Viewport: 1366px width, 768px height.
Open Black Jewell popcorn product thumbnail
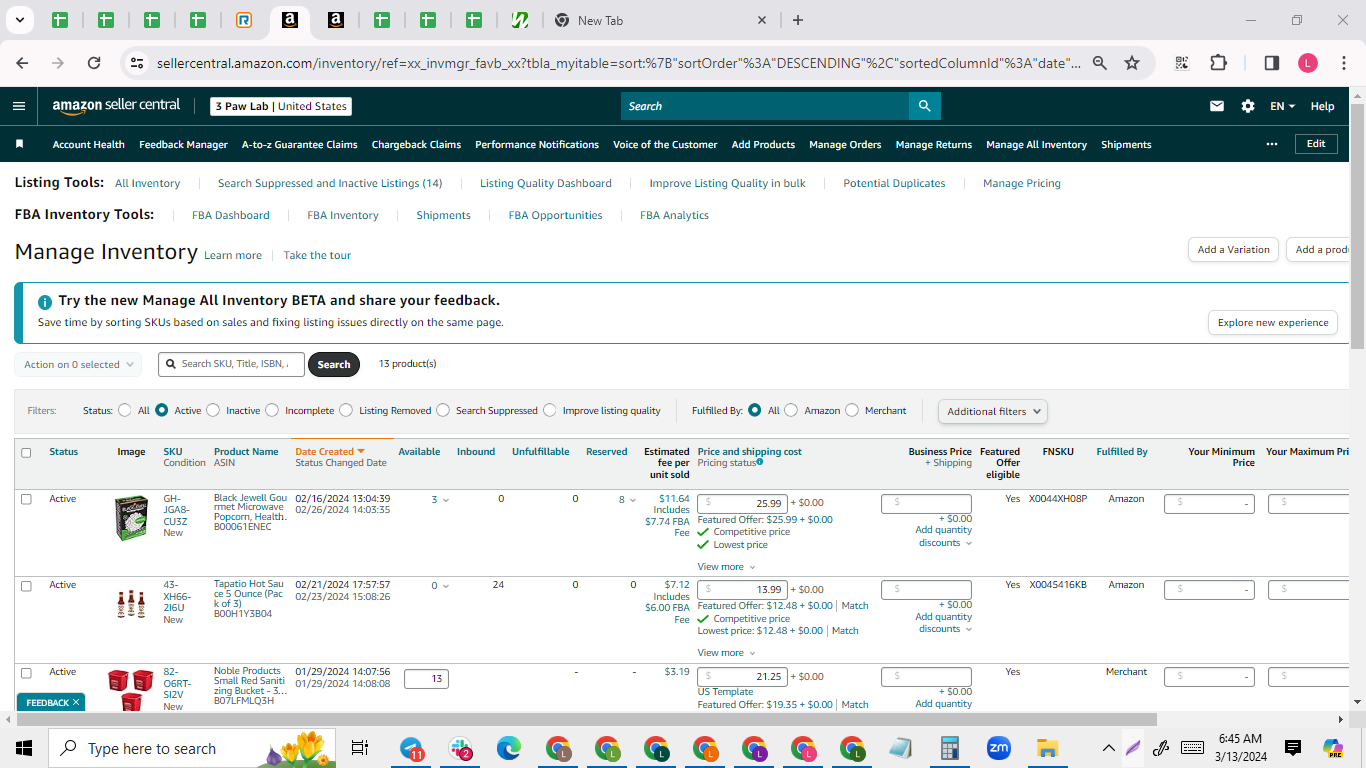click(131, 518)
